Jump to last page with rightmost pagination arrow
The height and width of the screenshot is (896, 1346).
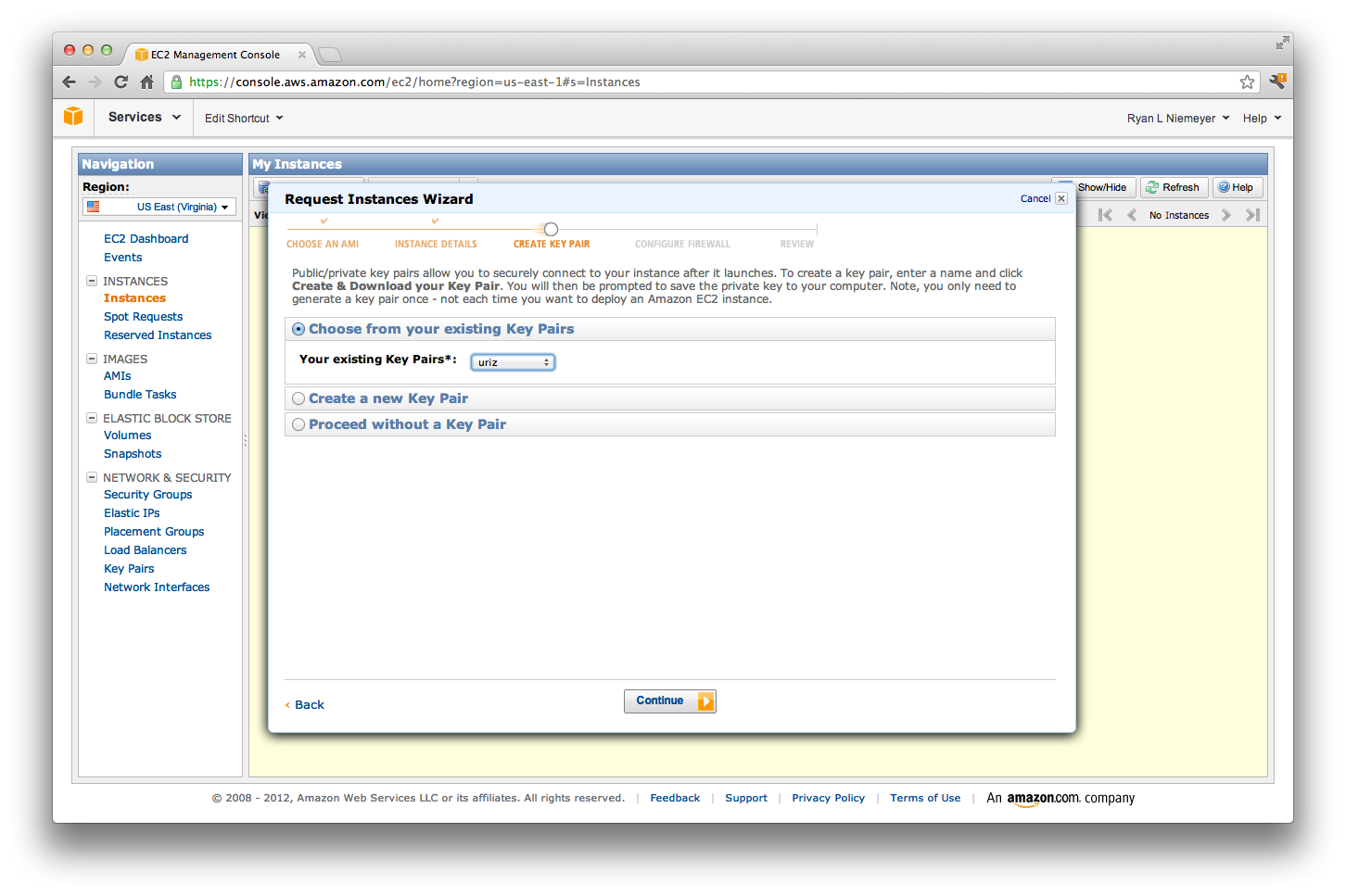pos(1252,214)
